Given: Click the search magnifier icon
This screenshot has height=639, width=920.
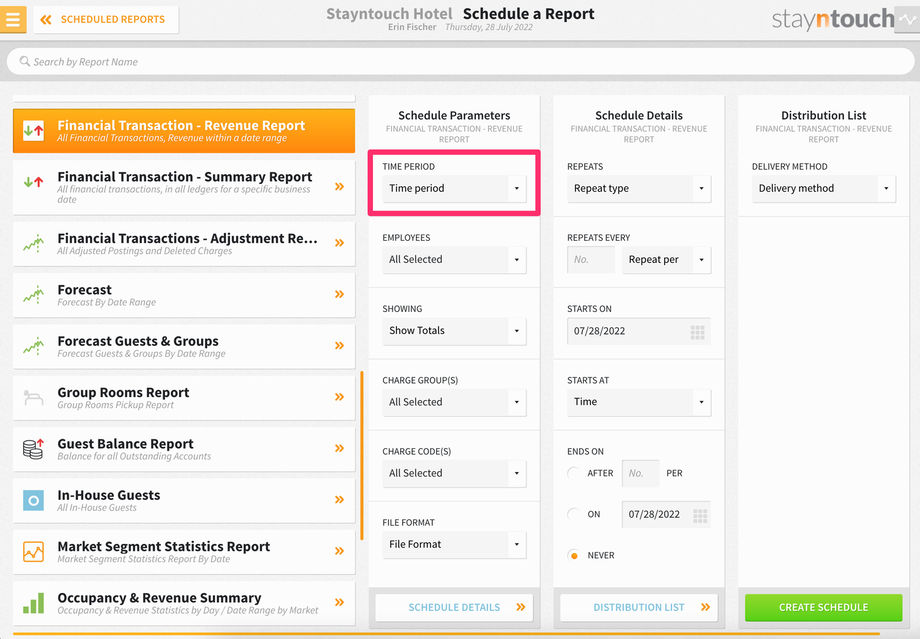Looking at the screenshot, I should [25, 61].
